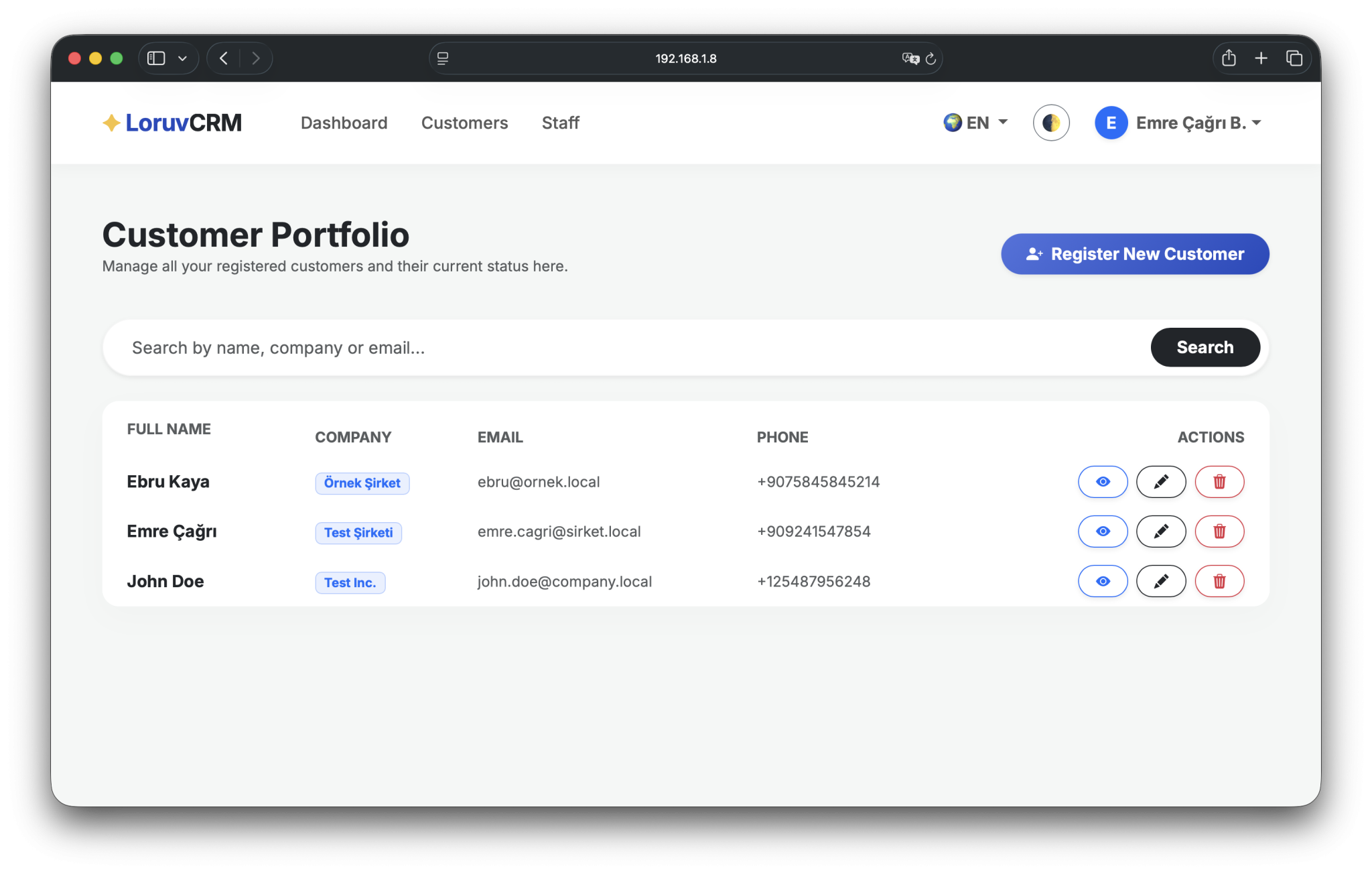This screenshot has height=874, width=1372.
Task: Click the edit pencil for Ebru Kaya
Action: coord(1161,482)
